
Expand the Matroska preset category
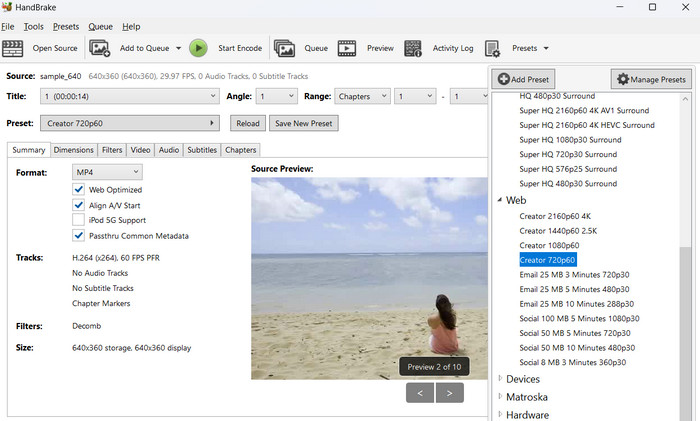(500, 396)
